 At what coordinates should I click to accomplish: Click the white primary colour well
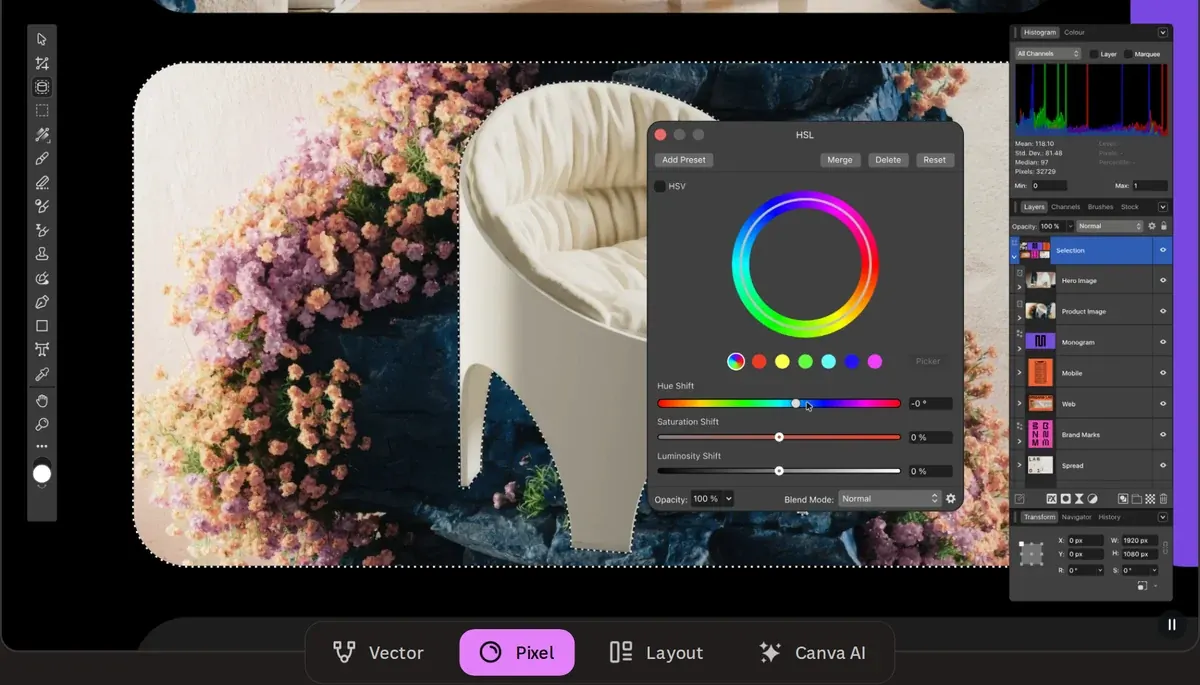point(42,473)
